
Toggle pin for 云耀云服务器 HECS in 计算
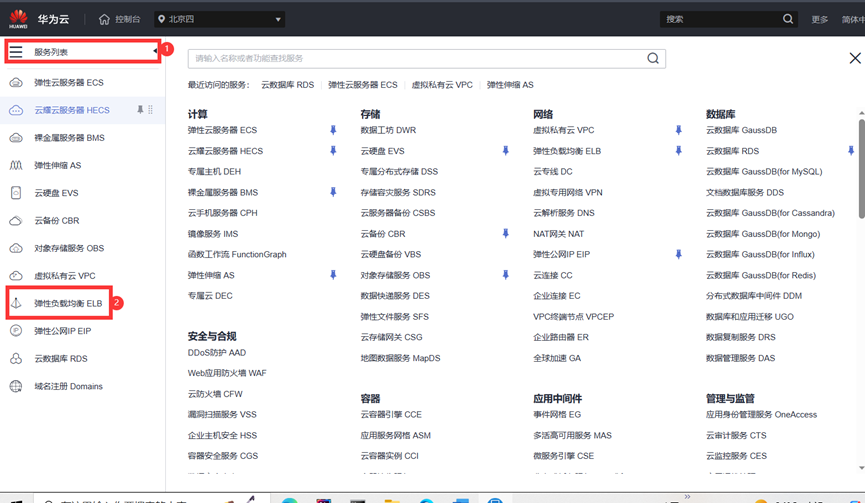tap(333, 151)
